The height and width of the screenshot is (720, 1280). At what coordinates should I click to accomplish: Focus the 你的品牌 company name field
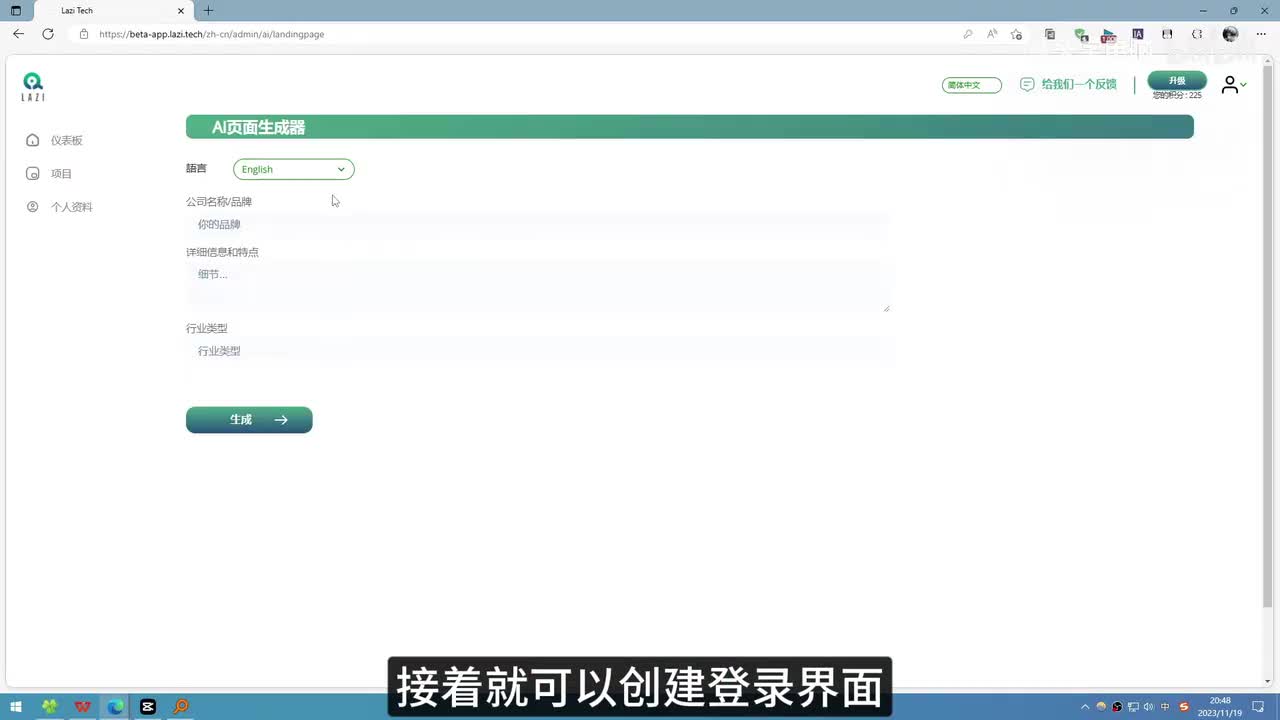click(x=537, y=225)
